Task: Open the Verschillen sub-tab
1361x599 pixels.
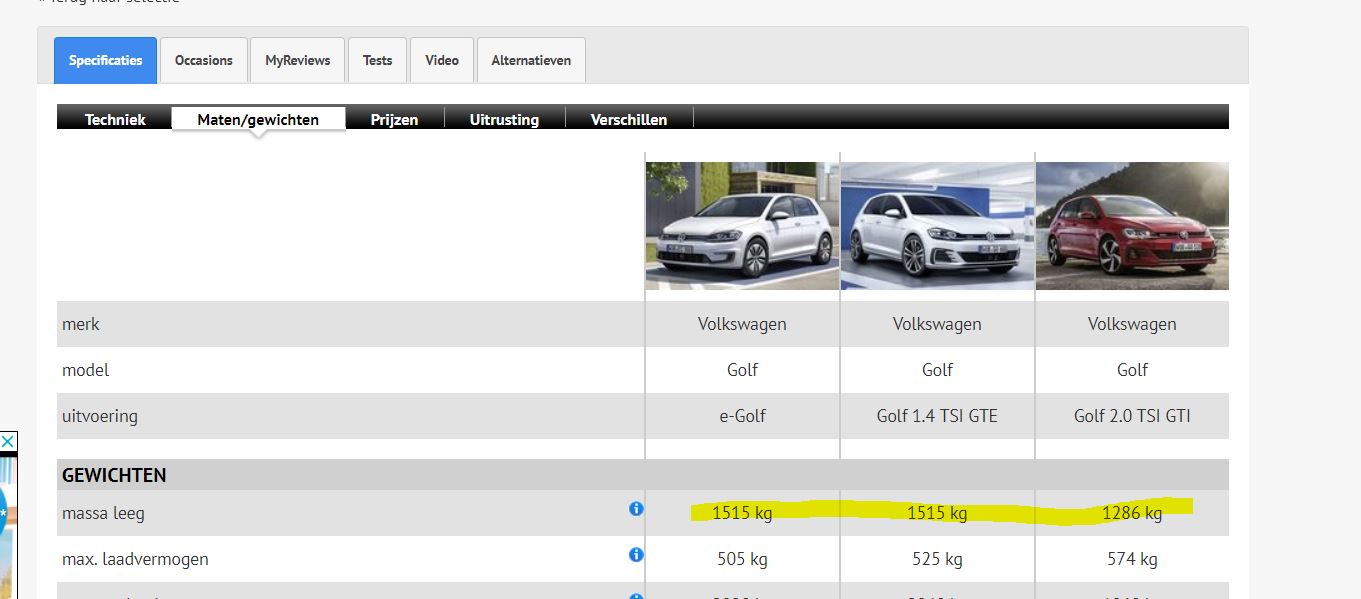Action: [x=629, y=119]
